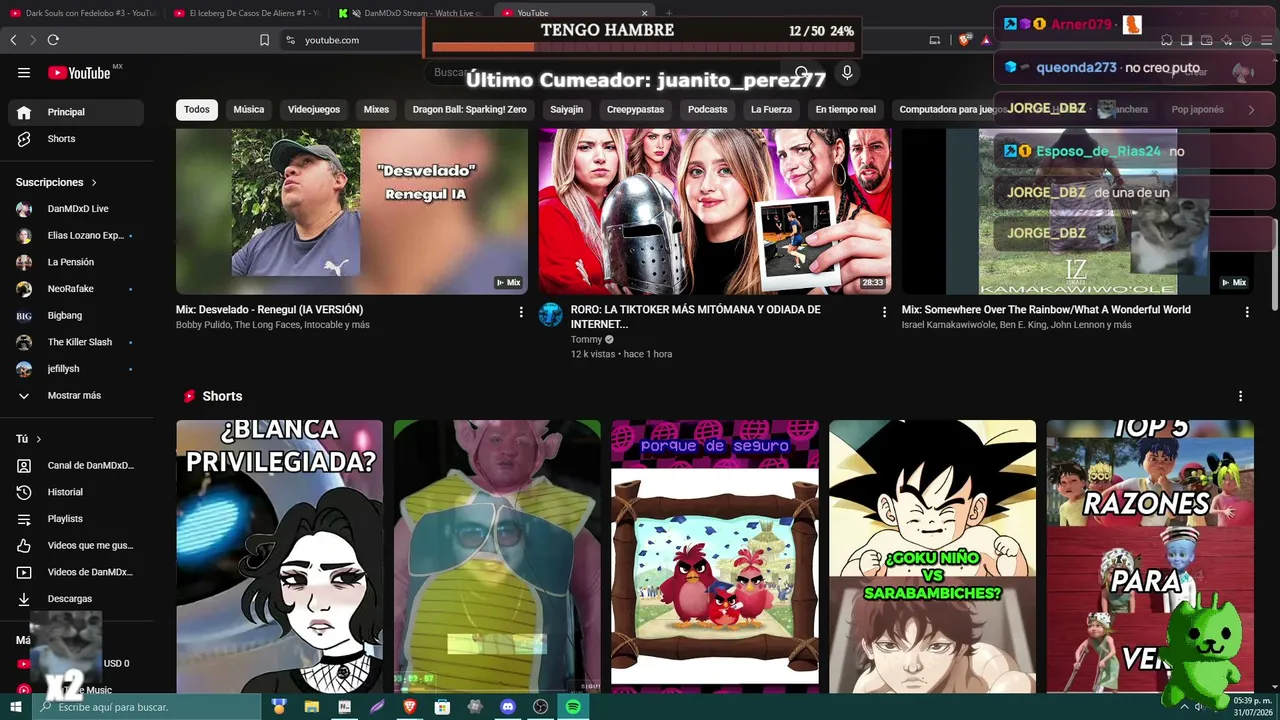
Task: Open the Shorts sidebar icon
Action: (x=24, y=139)
